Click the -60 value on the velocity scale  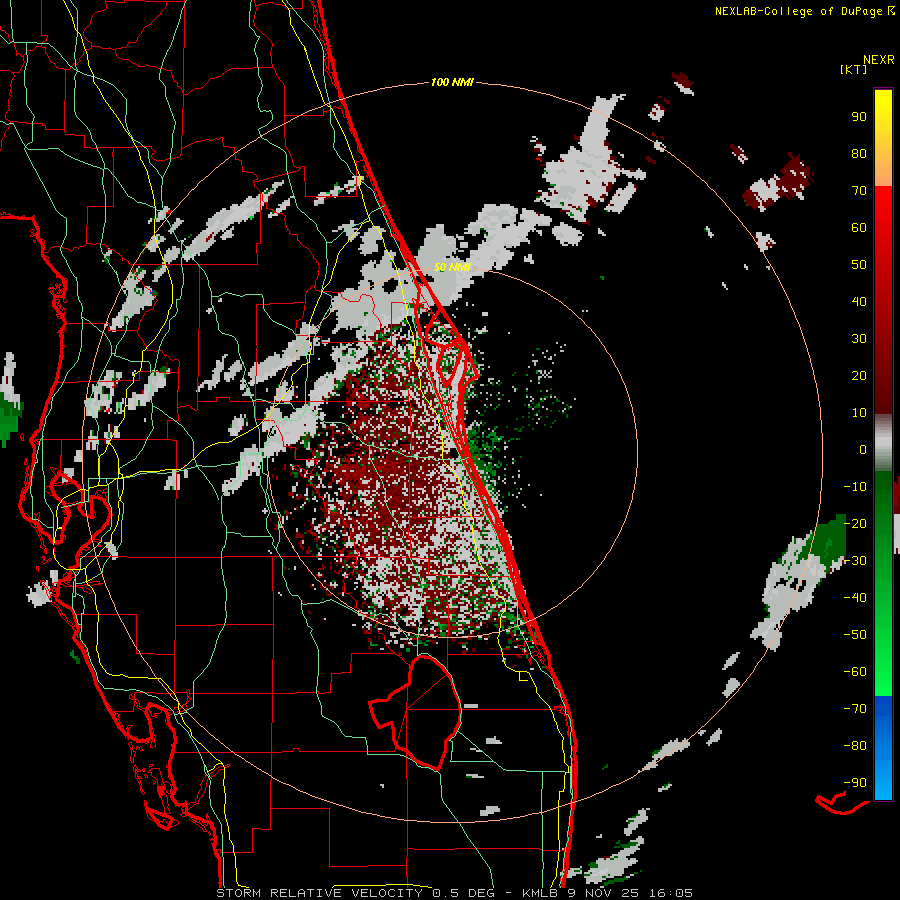coord(855,672)
